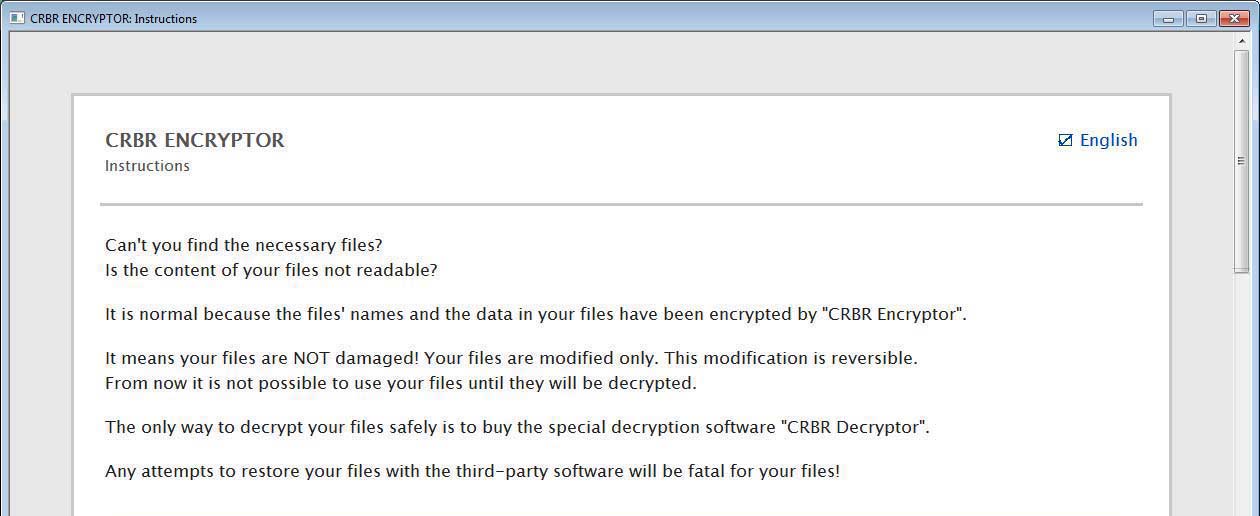Click the application icon in the title bar
1260x516 pixels.
(x=17, y=18)
